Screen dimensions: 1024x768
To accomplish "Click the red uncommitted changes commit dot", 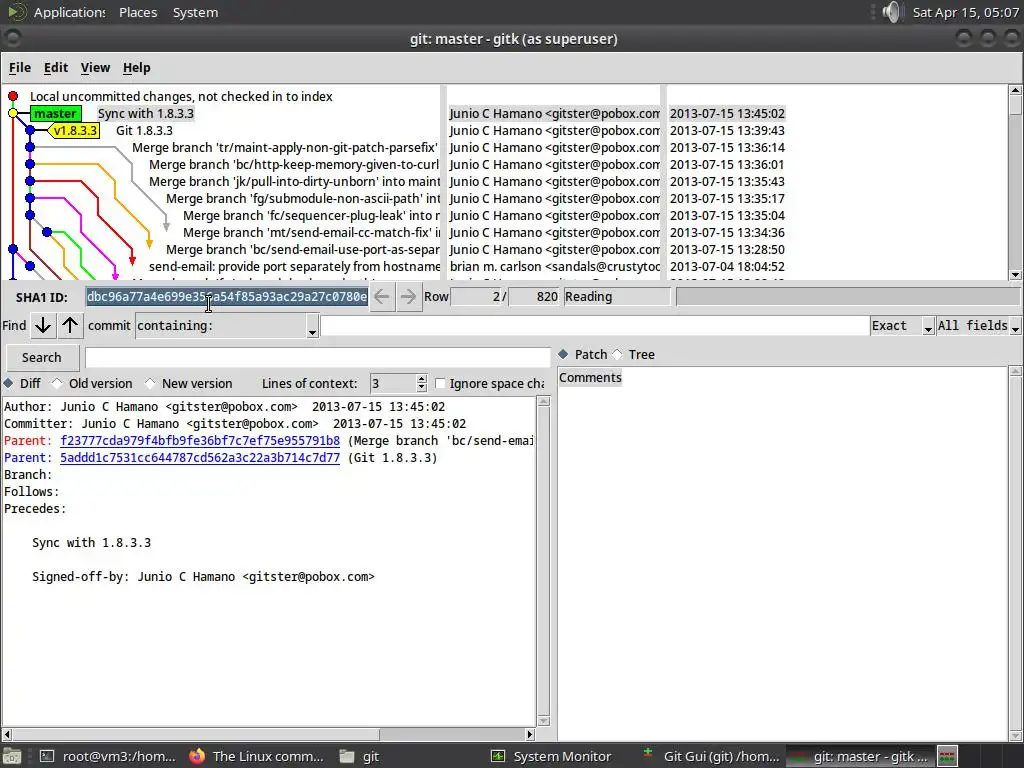I will pyautogui.click(x=13, y=97).
